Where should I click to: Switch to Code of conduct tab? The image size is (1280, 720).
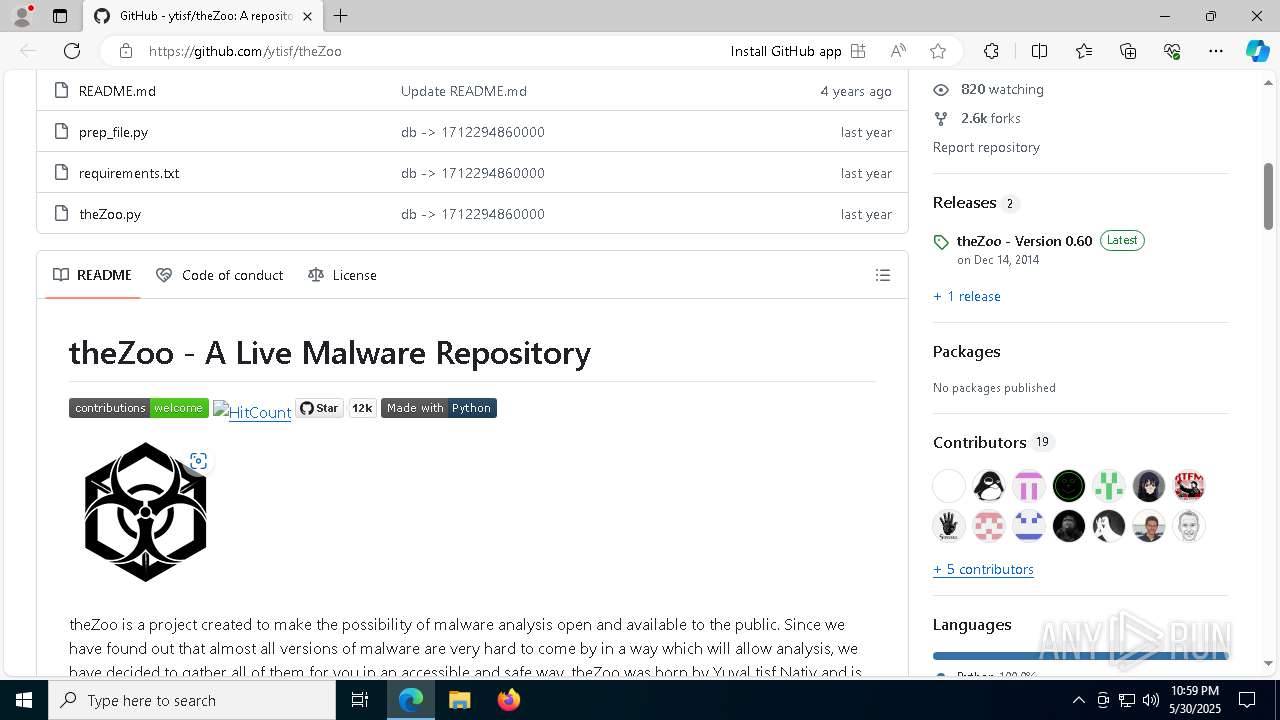point(220,275)
